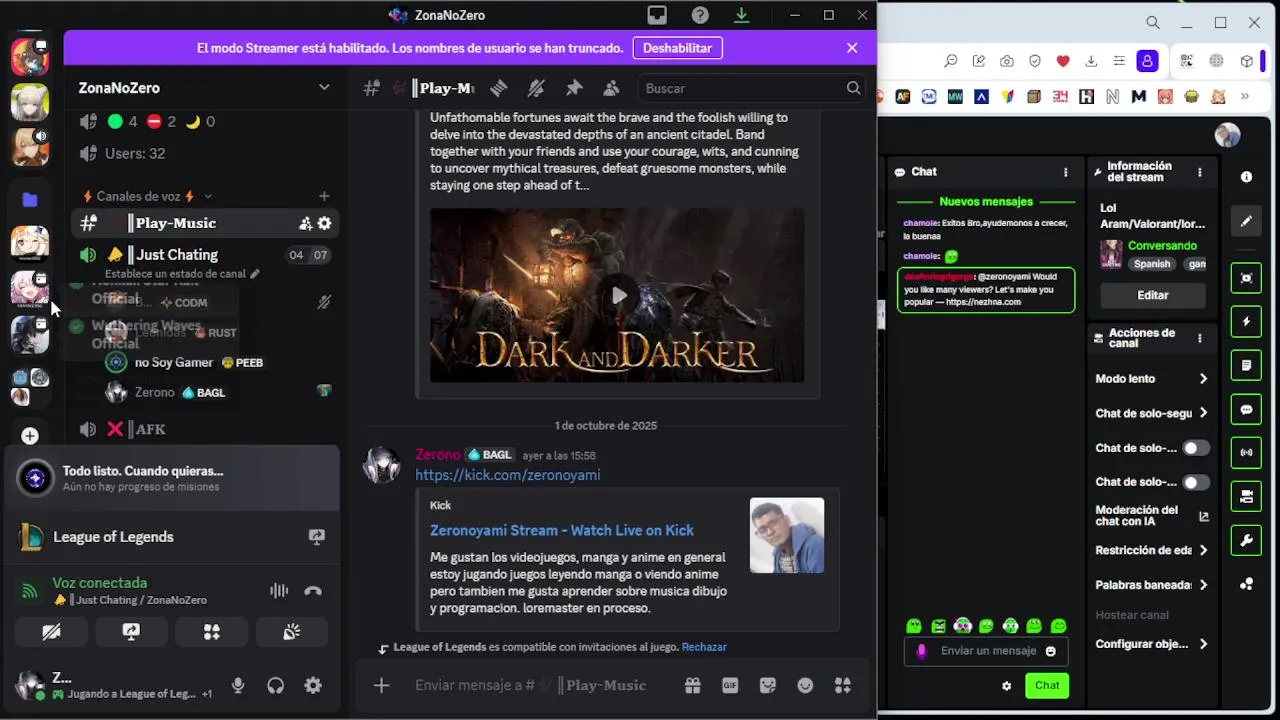Disconnect from voice with hang-up icon
Screen dimensions: 1280x720
[x=313, y=591]
